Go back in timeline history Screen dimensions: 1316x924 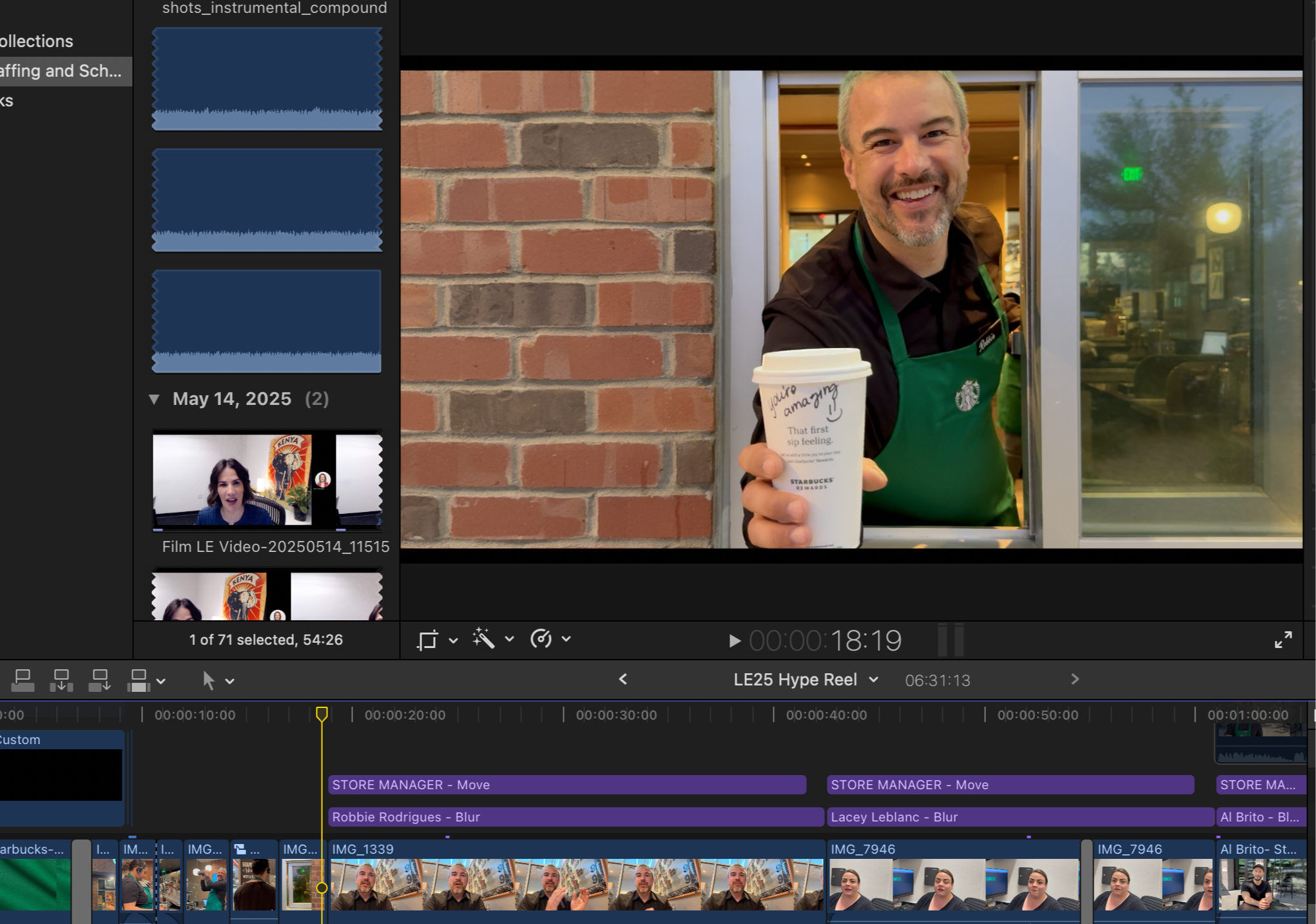[623, 679]
